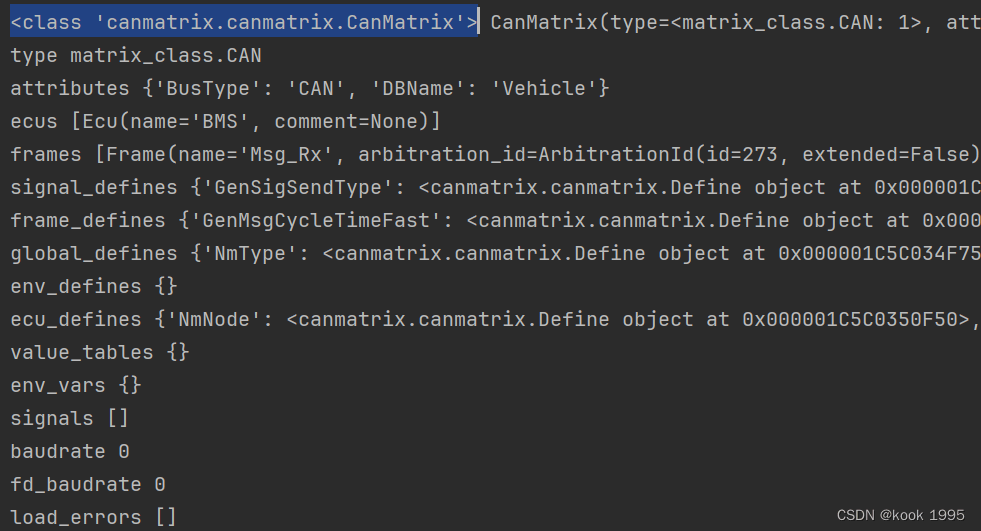Image resolution: width=981 pixels, height=531 pixels.
Task: Click the 'load_errors []' line
Action: point(94,518)
